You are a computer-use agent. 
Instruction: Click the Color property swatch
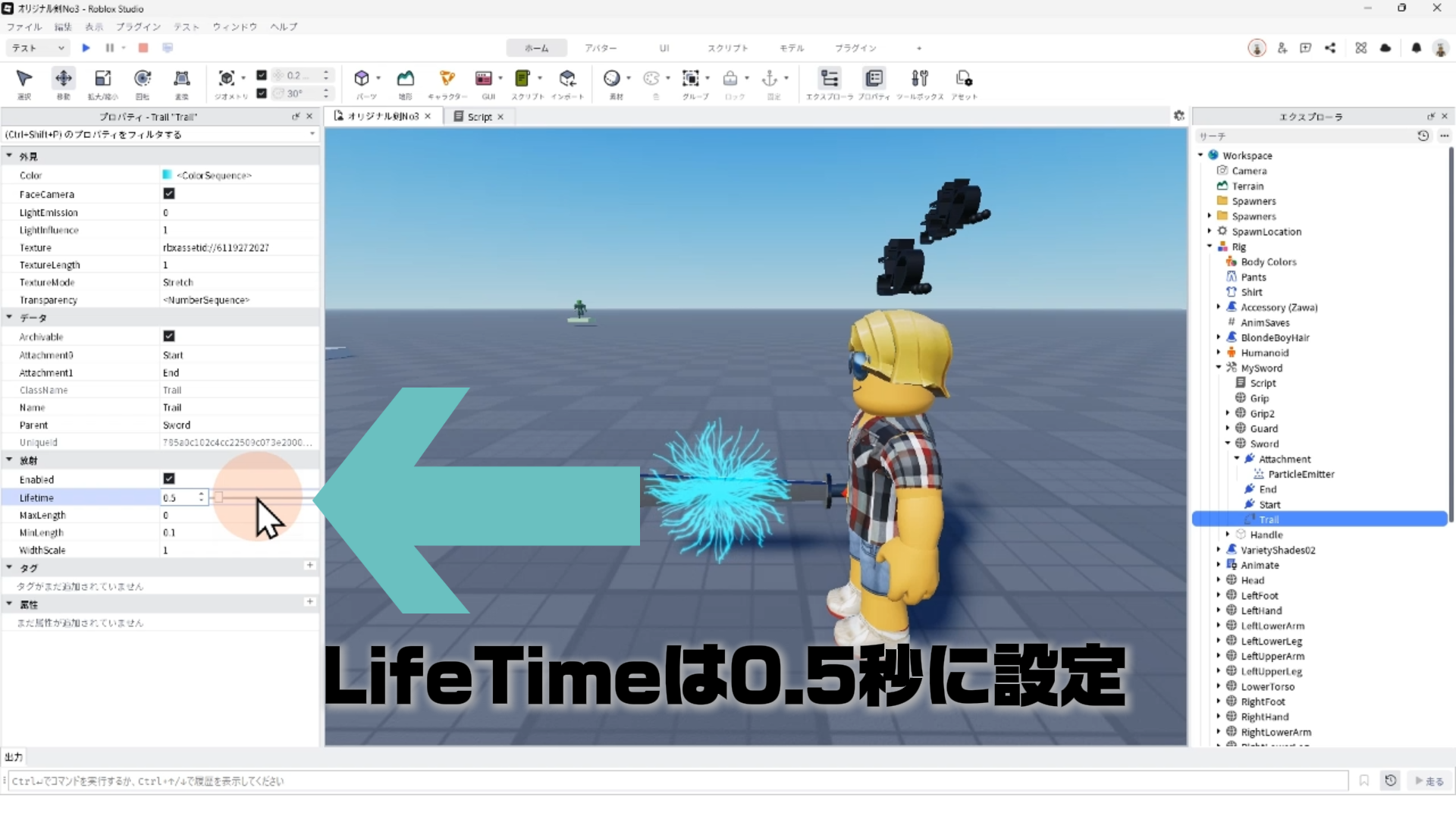point(167,175)
